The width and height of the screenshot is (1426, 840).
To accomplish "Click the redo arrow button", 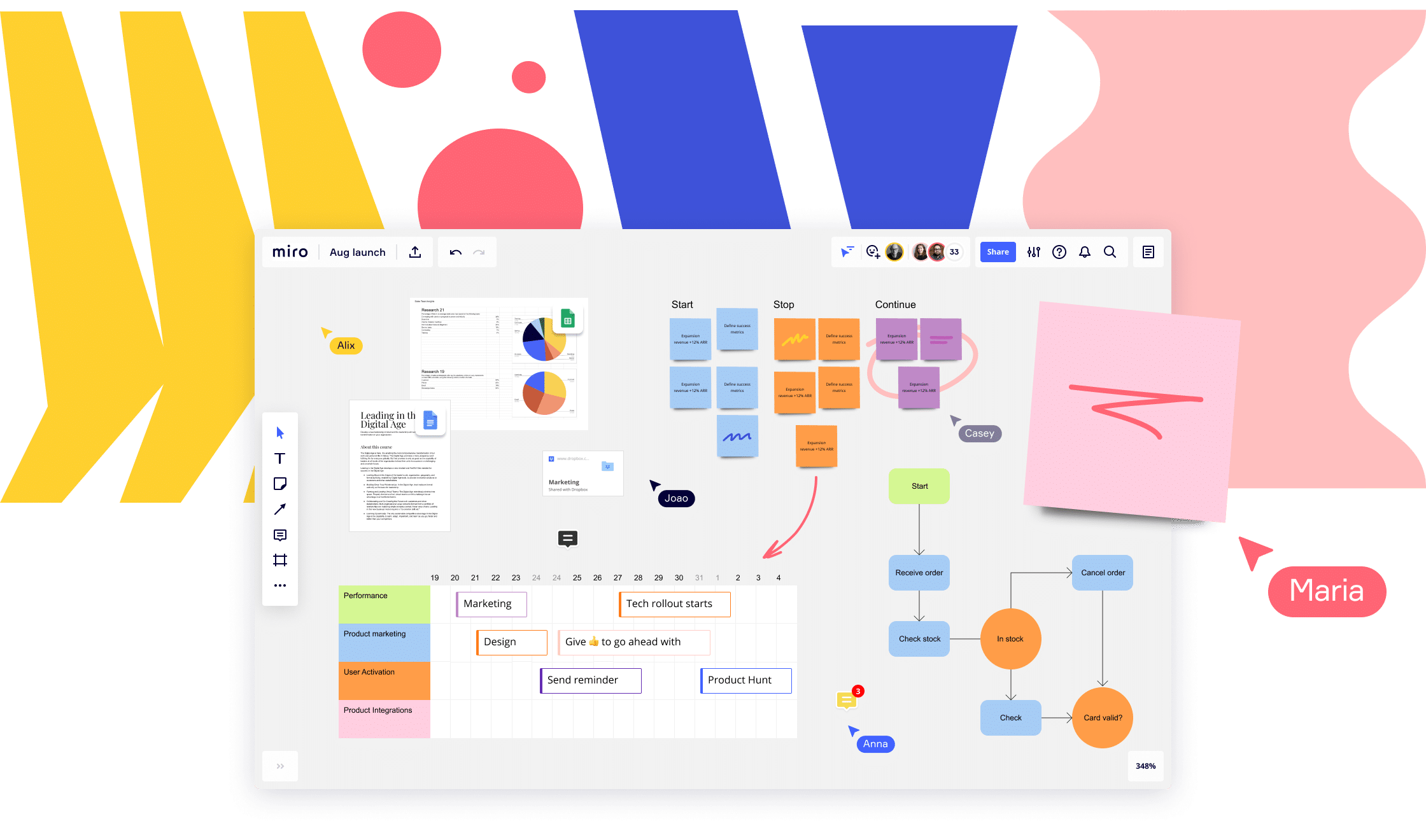I will 482,253.
